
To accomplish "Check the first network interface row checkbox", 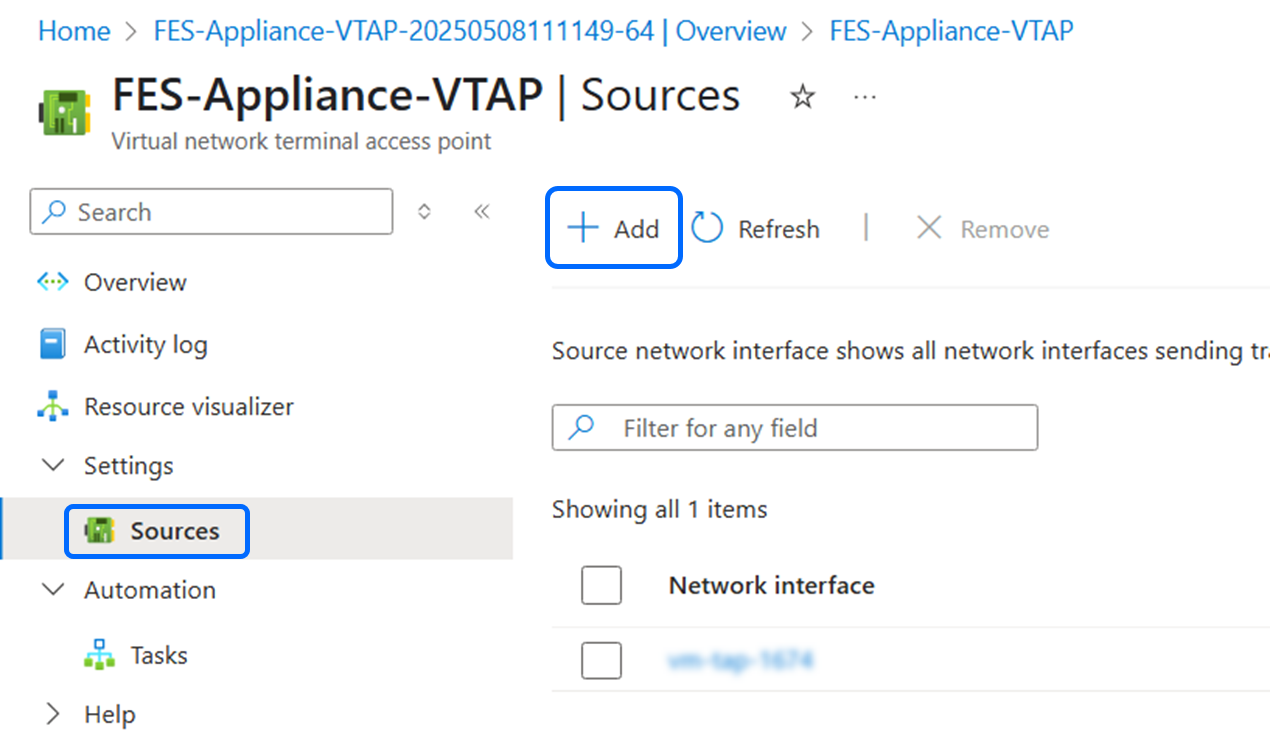I will [x=601, y=660].
